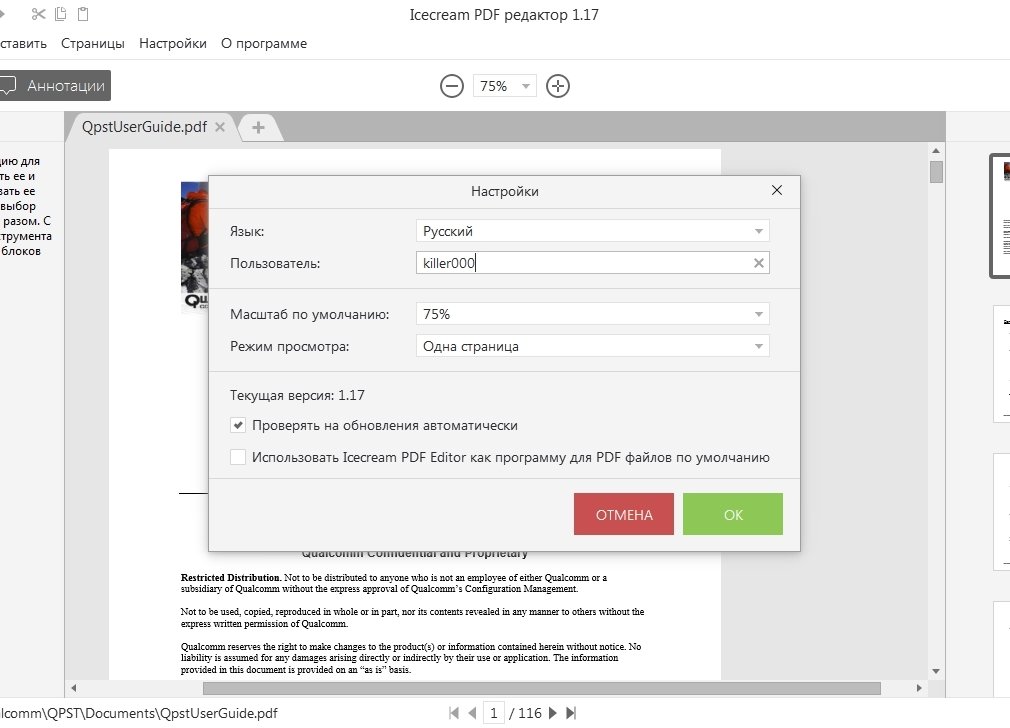Click the zoom out minus icon

[x=452, y=86]
